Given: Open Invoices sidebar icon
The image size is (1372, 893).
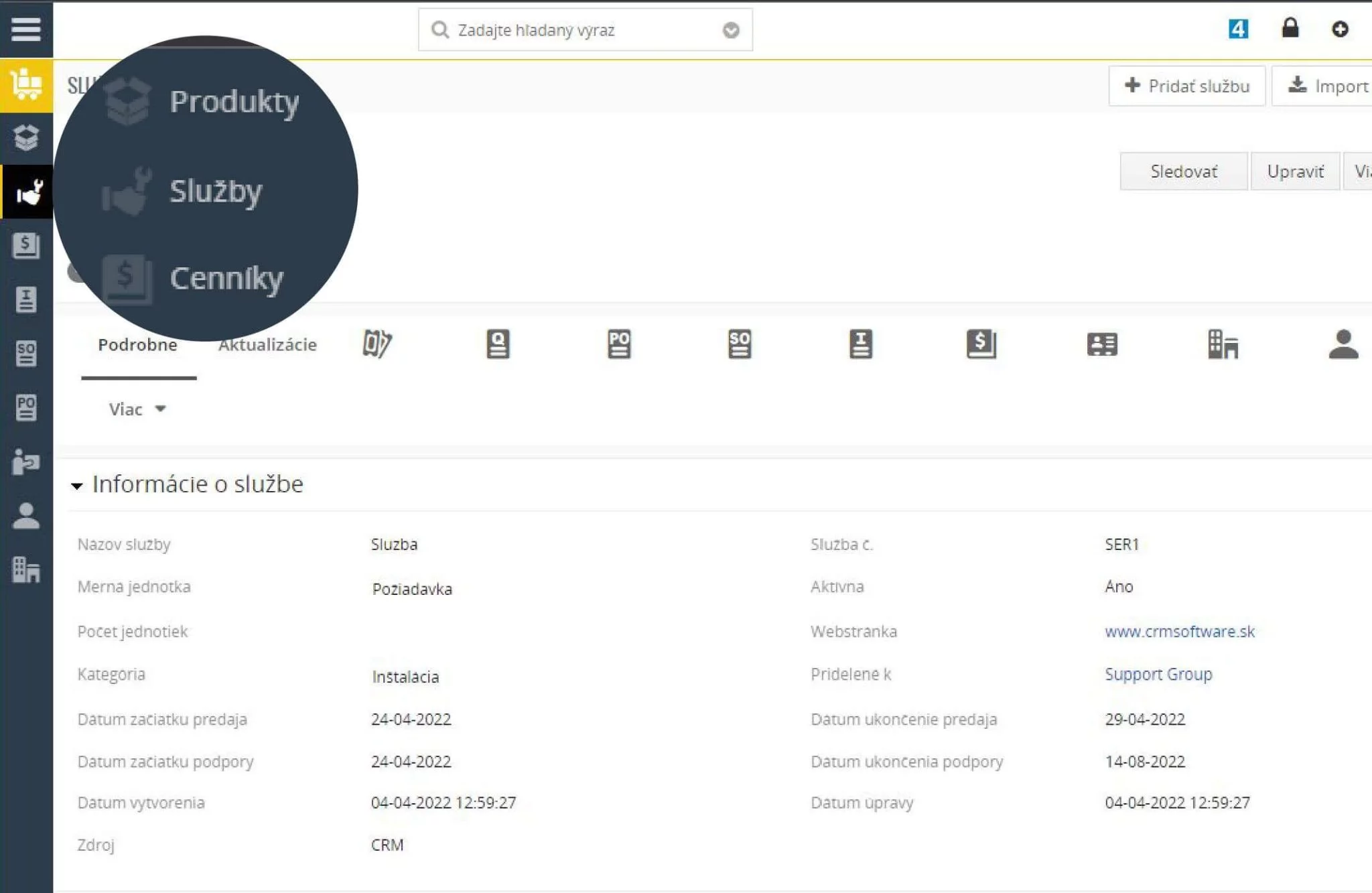Looking at the screenshot, I should [x=26, y=299].
